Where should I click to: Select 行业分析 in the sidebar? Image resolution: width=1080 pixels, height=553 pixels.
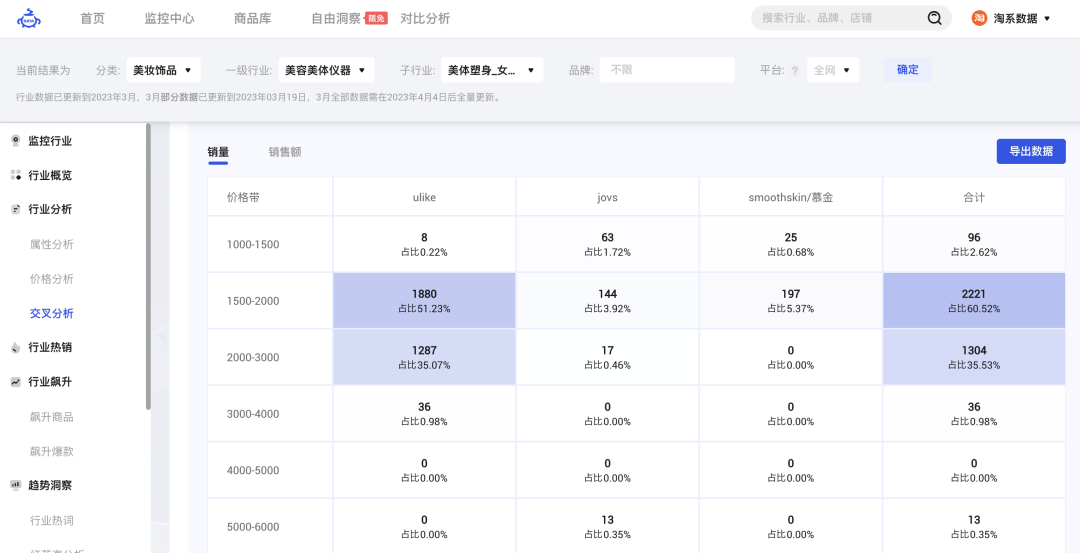pos(50,209)
